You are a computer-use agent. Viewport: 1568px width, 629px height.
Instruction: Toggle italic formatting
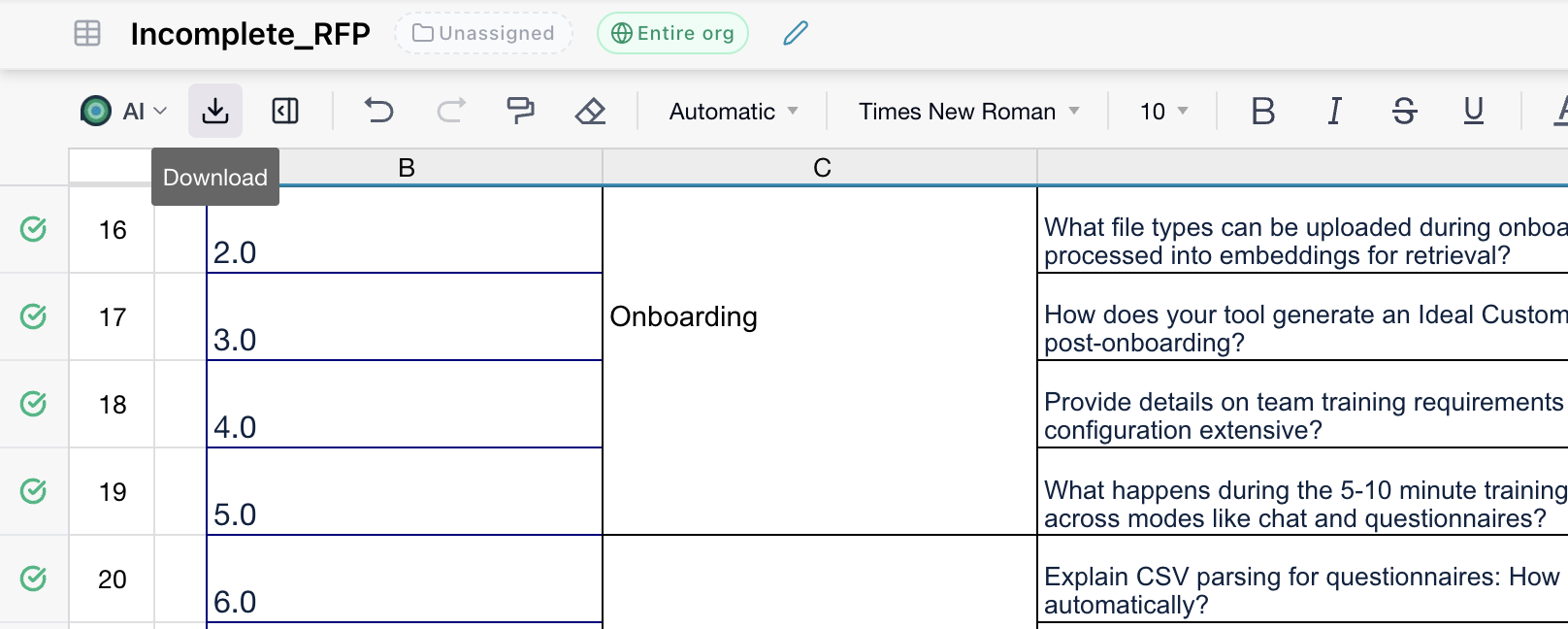(1334, 112)
